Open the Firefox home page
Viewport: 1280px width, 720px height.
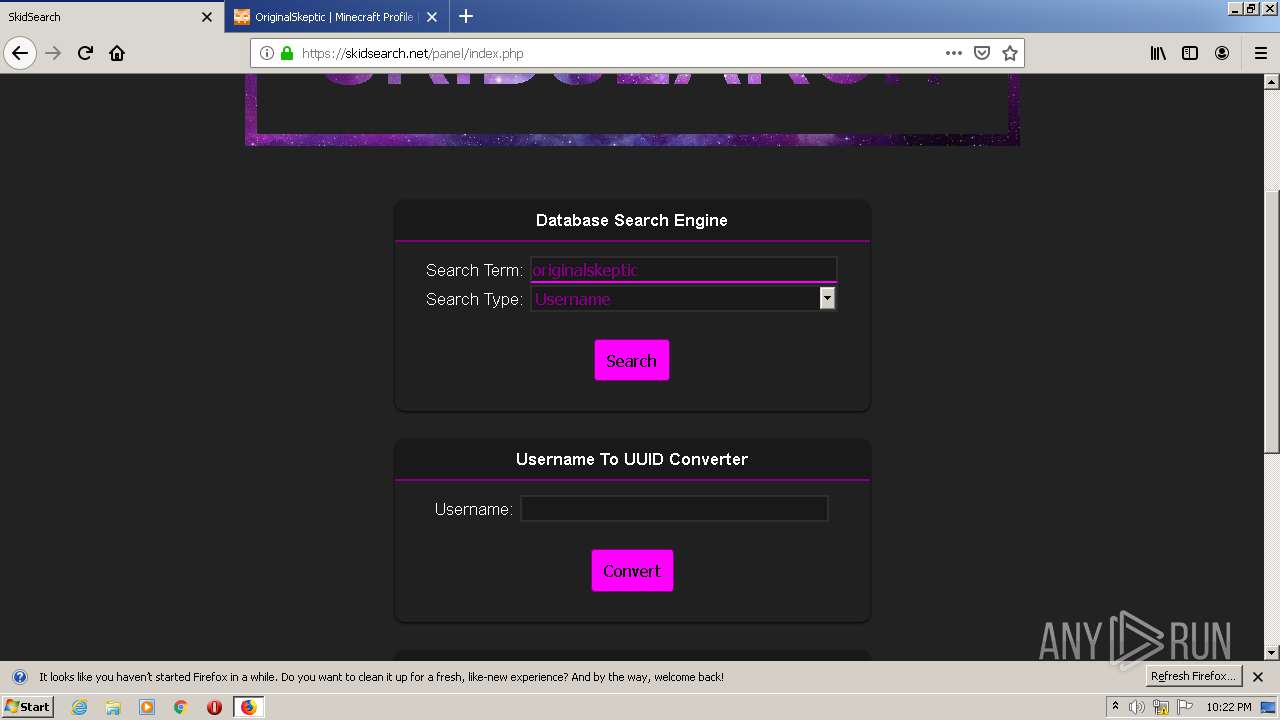117,53
